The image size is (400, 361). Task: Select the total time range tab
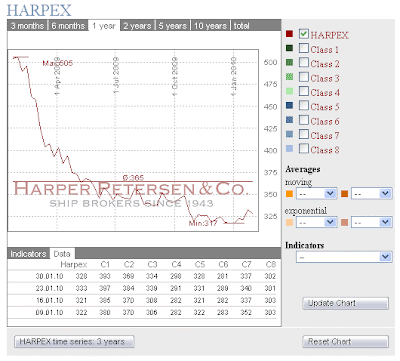(241, 26)
